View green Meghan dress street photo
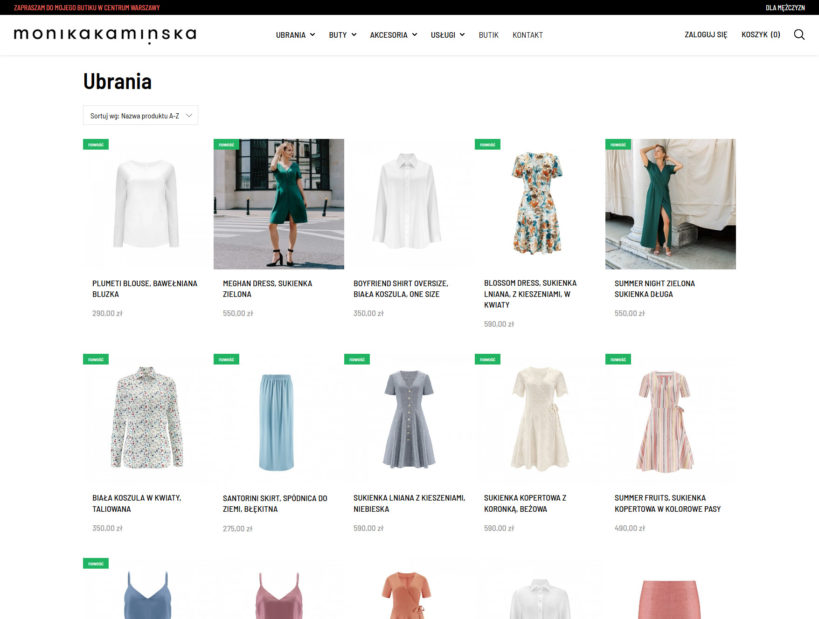The height and width of the screenshot is (619, 819). (279, 204)
